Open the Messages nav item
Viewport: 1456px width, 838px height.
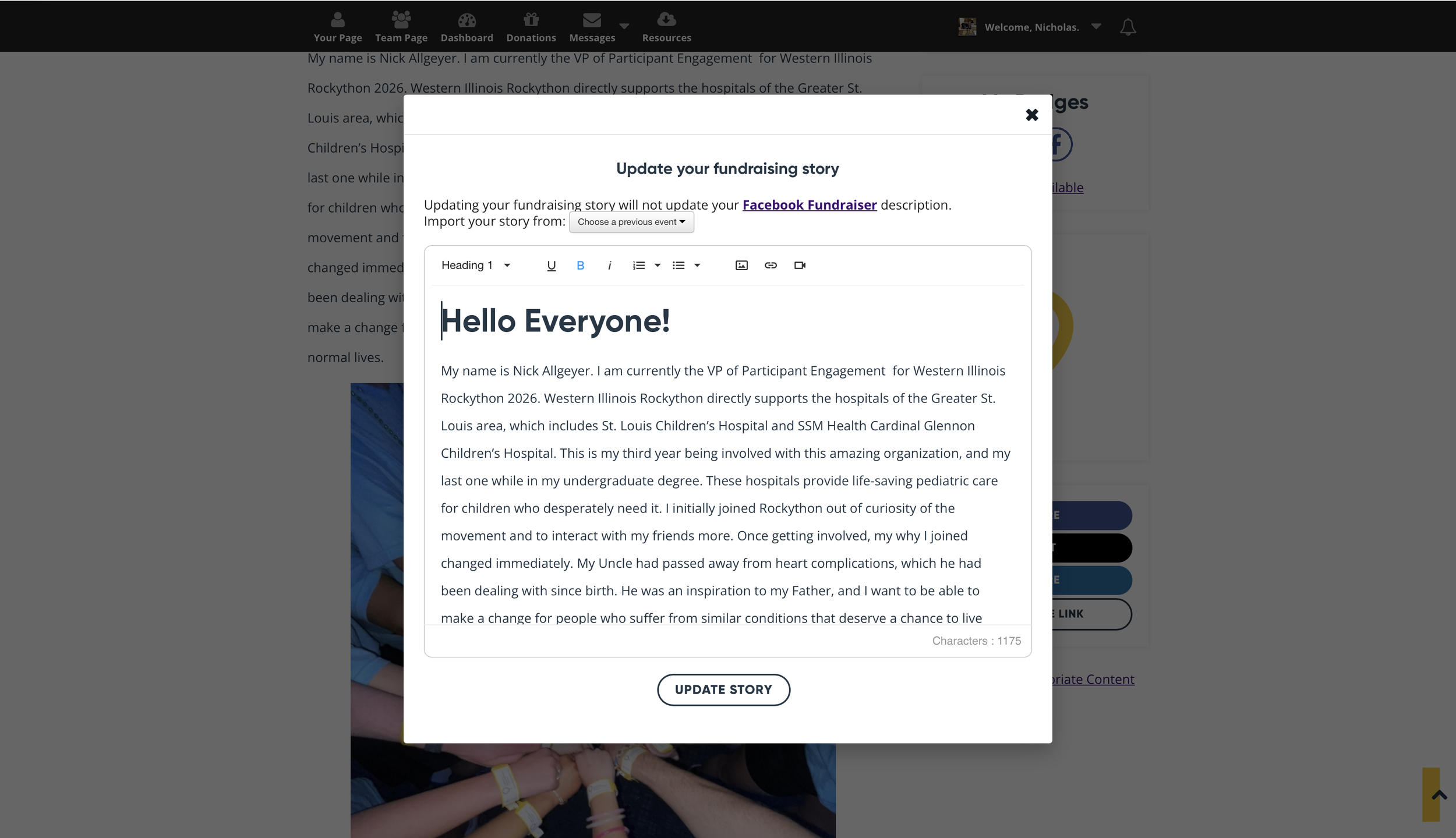(592, 27)
